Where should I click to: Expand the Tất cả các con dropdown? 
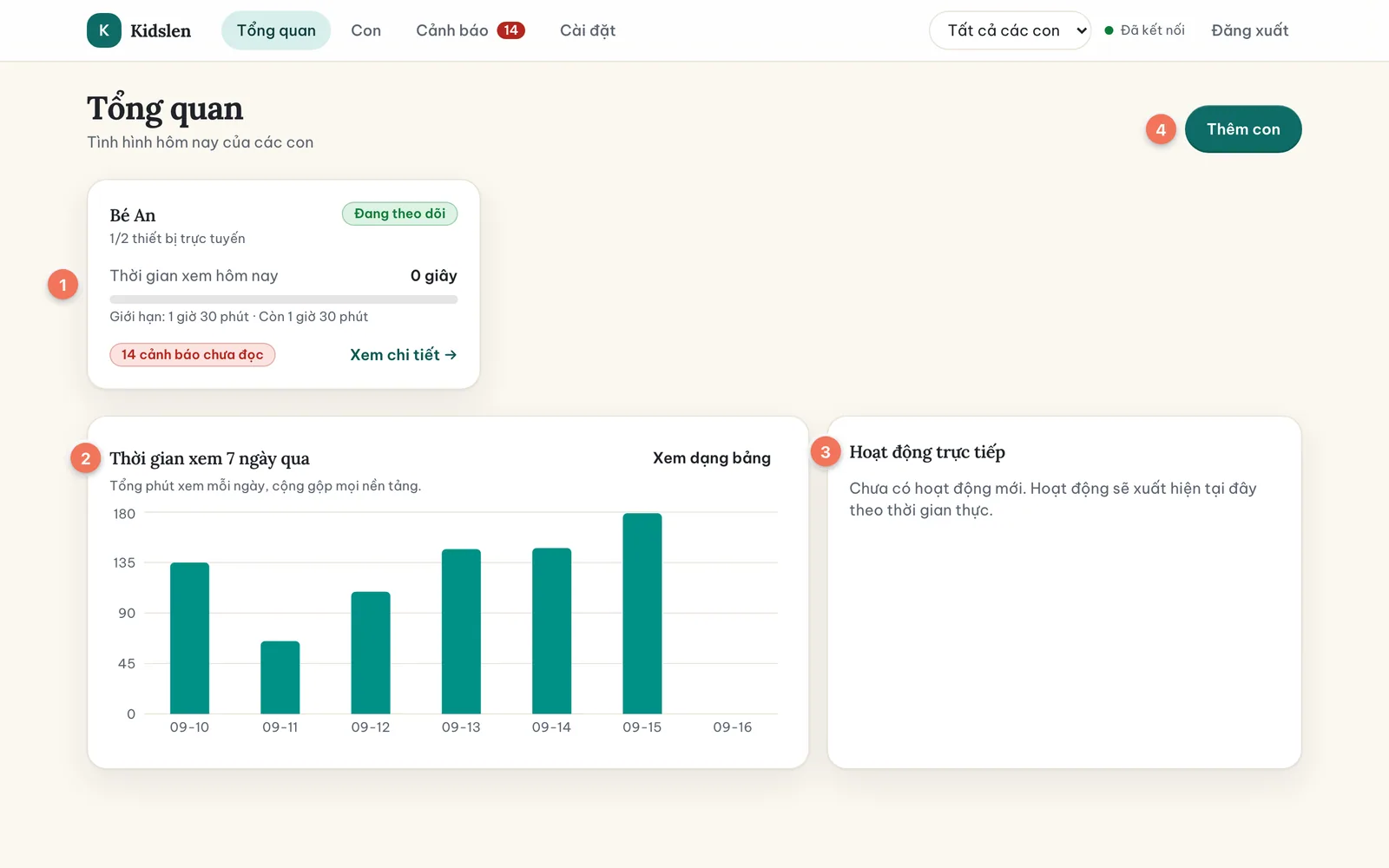tap(1010, 30)
